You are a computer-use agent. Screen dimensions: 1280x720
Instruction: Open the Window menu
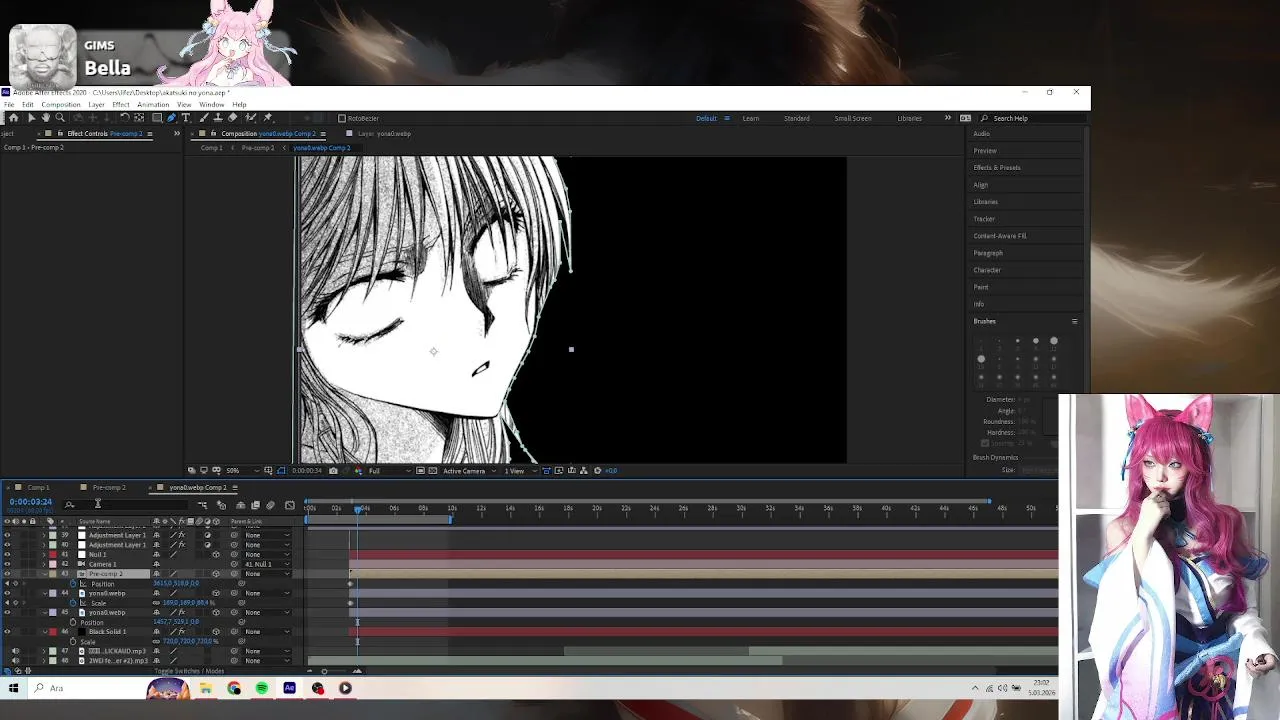tap(212, 104)
